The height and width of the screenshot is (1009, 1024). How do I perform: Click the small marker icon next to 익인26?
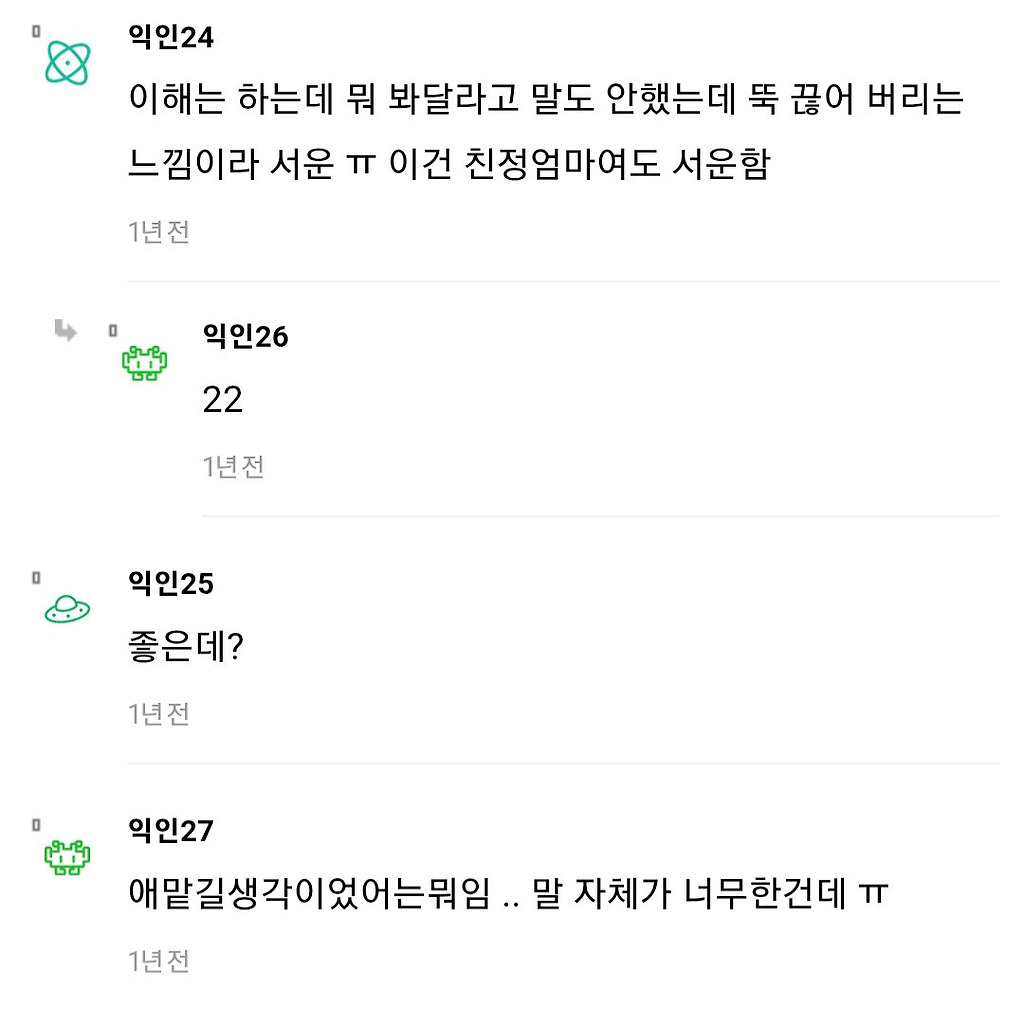tap(113, 330)
